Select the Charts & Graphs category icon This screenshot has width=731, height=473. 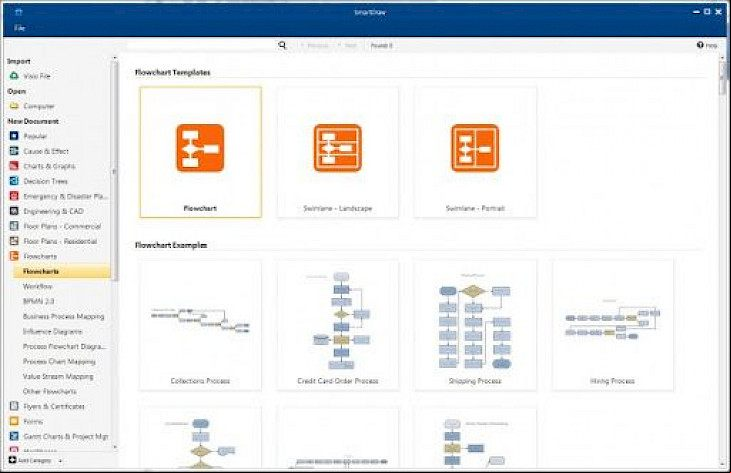coord(14,166)
